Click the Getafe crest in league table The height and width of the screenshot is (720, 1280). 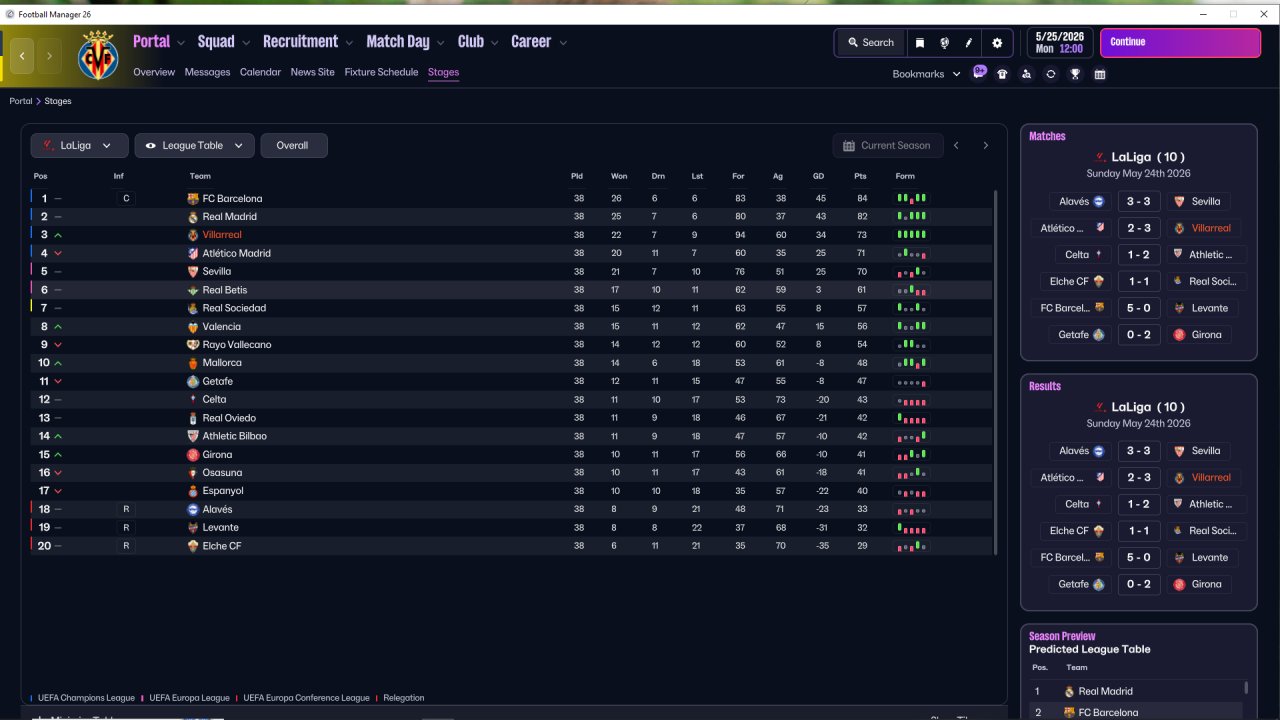click(x=193, y=381)
